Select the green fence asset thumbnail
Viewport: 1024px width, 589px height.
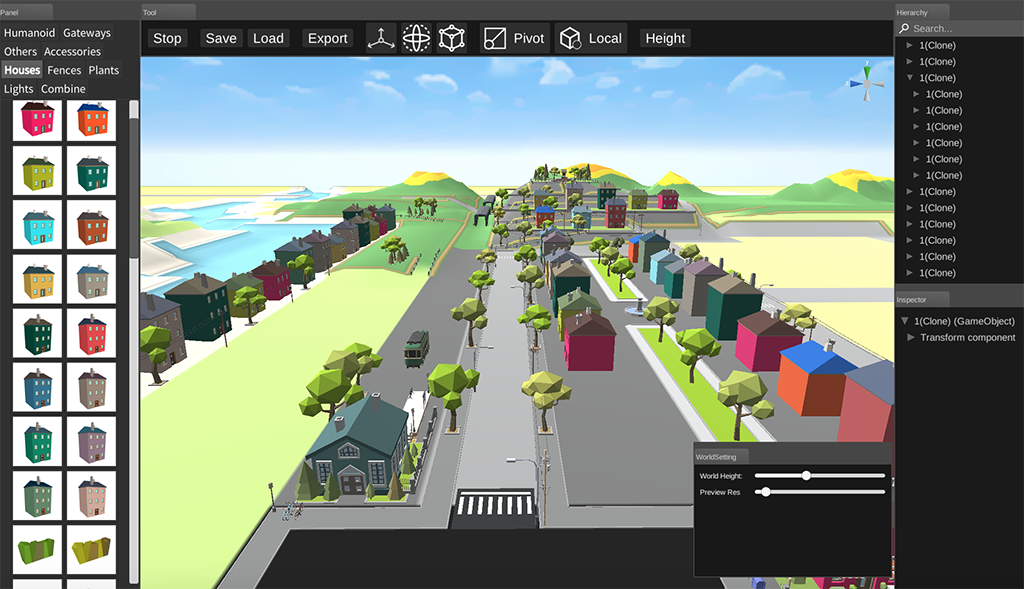(37, 550)
